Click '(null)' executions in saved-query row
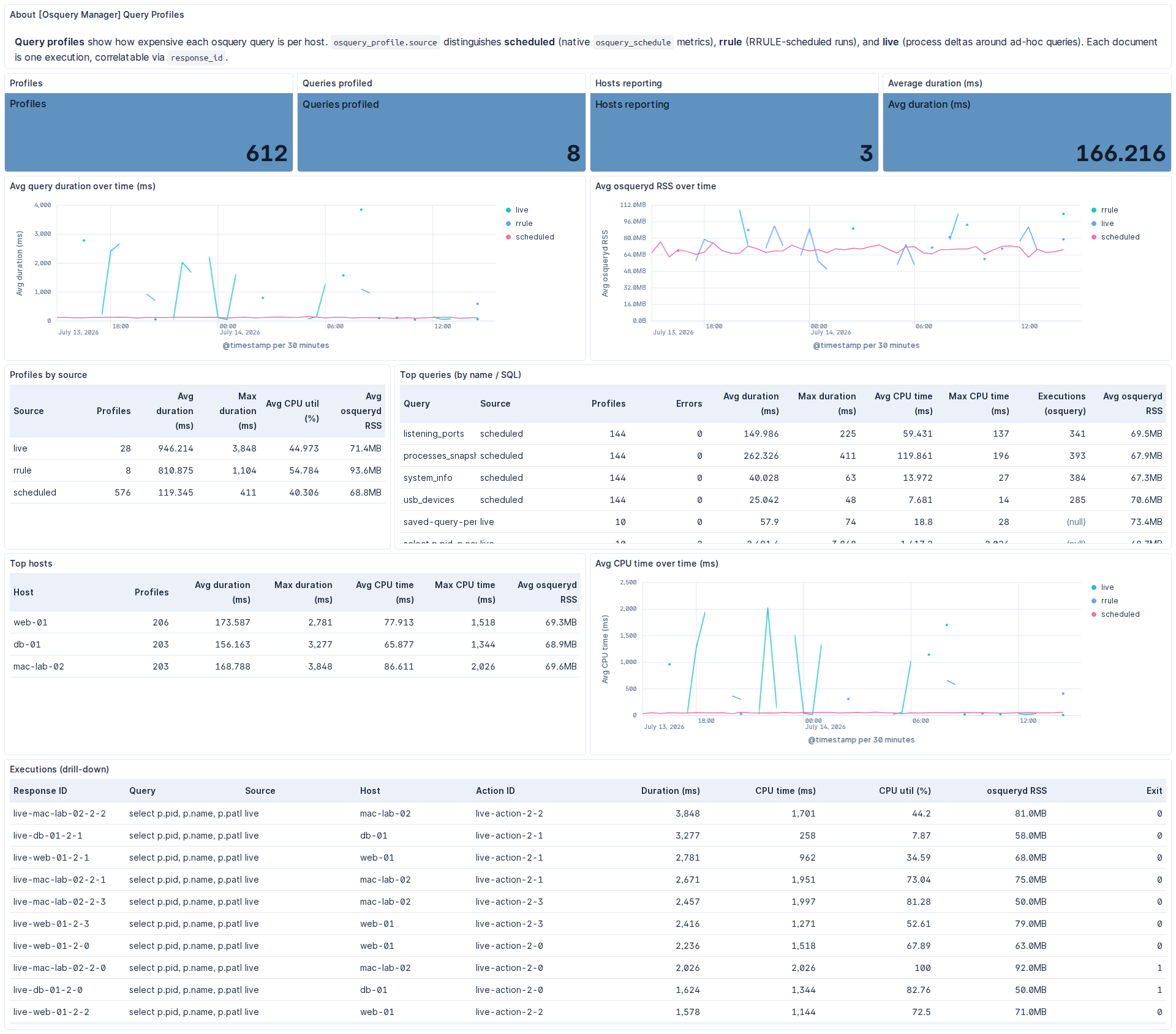1176x1034 pixels. [x=1076, y=522]
